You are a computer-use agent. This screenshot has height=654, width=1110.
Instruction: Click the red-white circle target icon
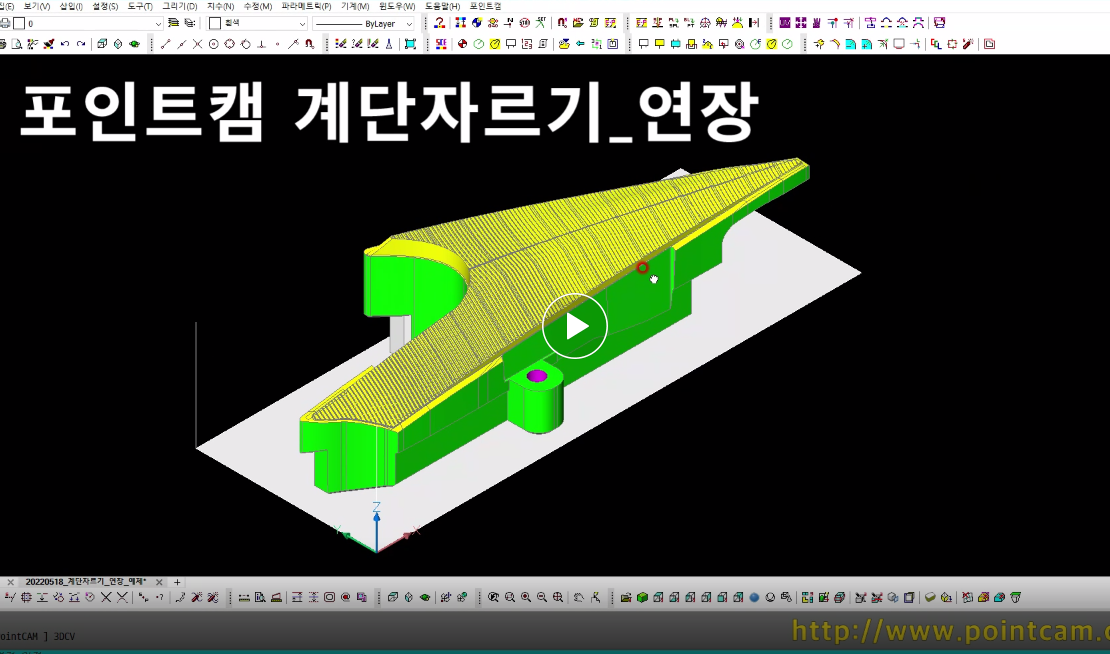[462, 44]
